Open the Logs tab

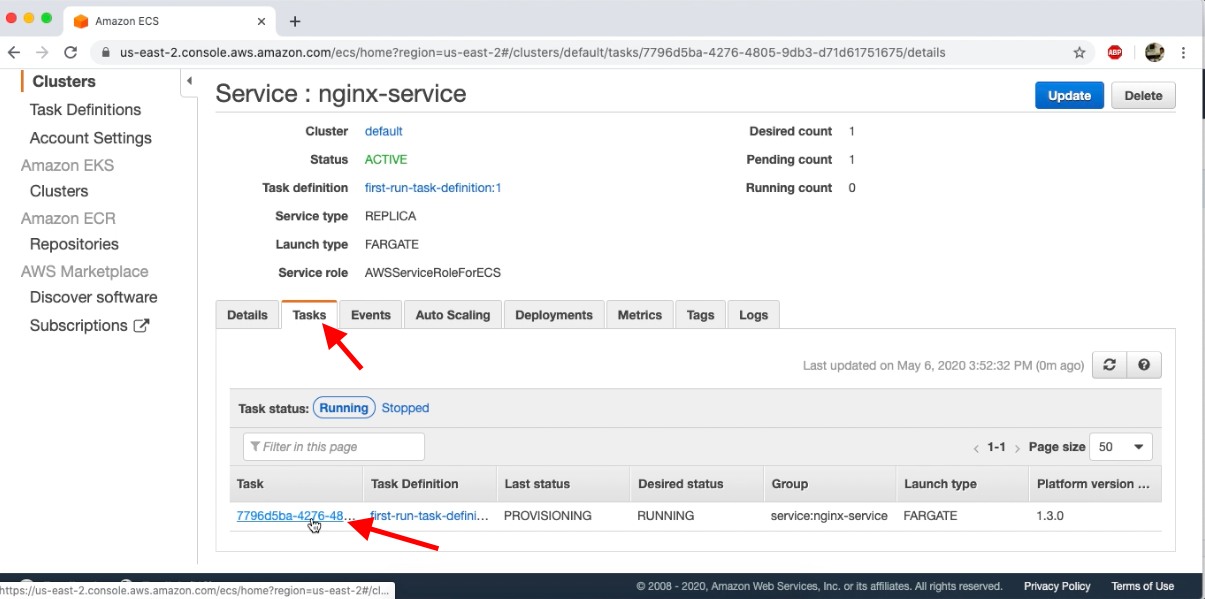tap(753, 314)
